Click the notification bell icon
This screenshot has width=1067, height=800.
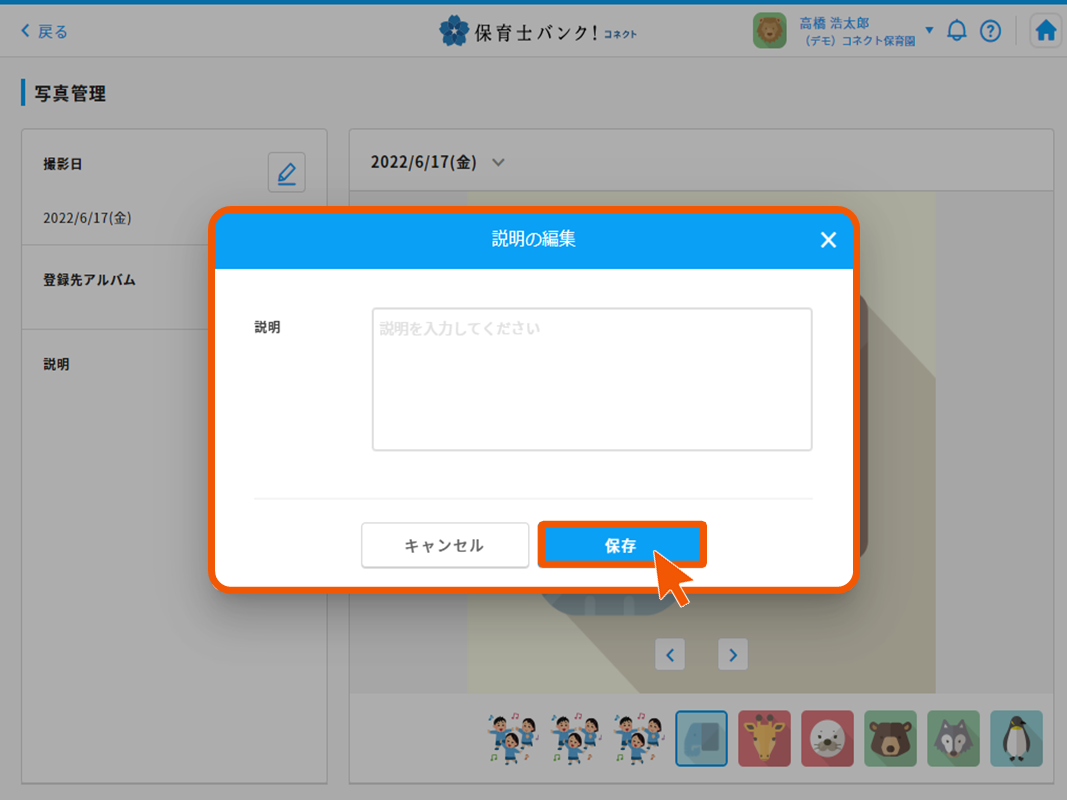point(956,30)
